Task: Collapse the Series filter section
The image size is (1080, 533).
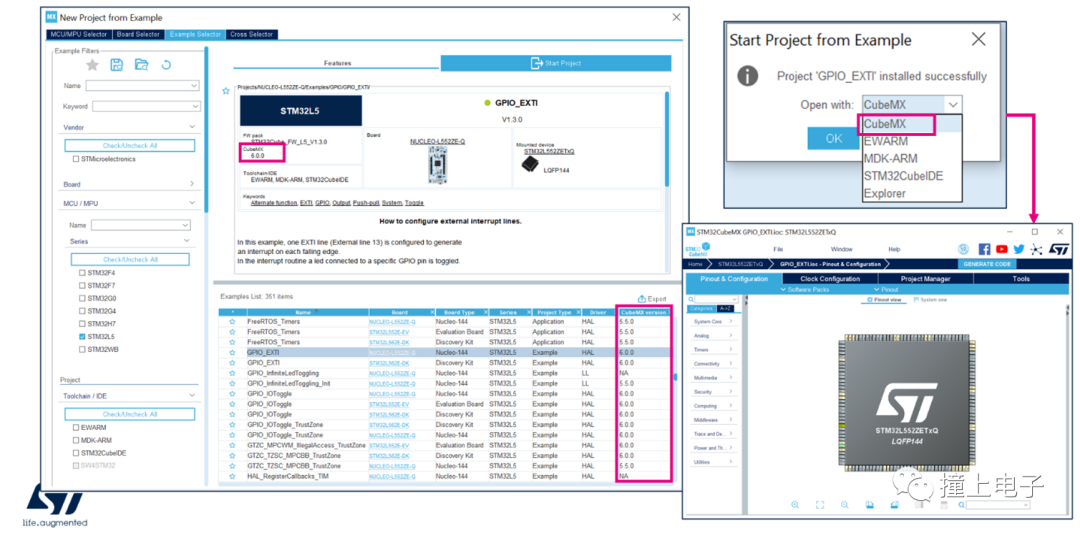Action: tap(186, 241)
